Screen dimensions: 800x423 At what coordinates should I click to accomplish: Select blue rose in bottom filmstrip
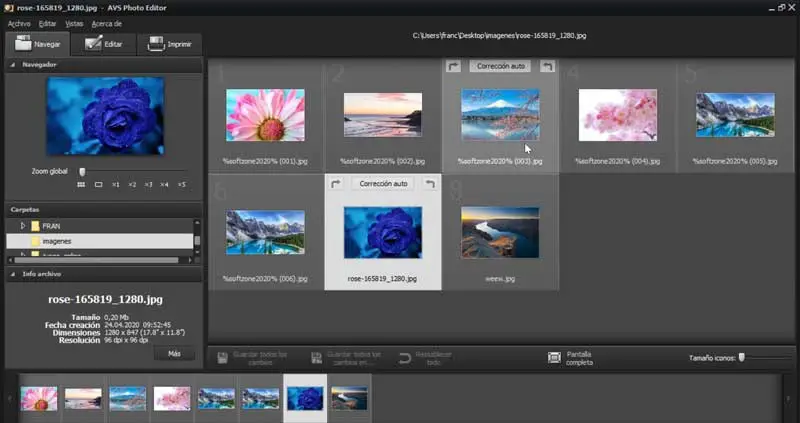tap(305, 399)
